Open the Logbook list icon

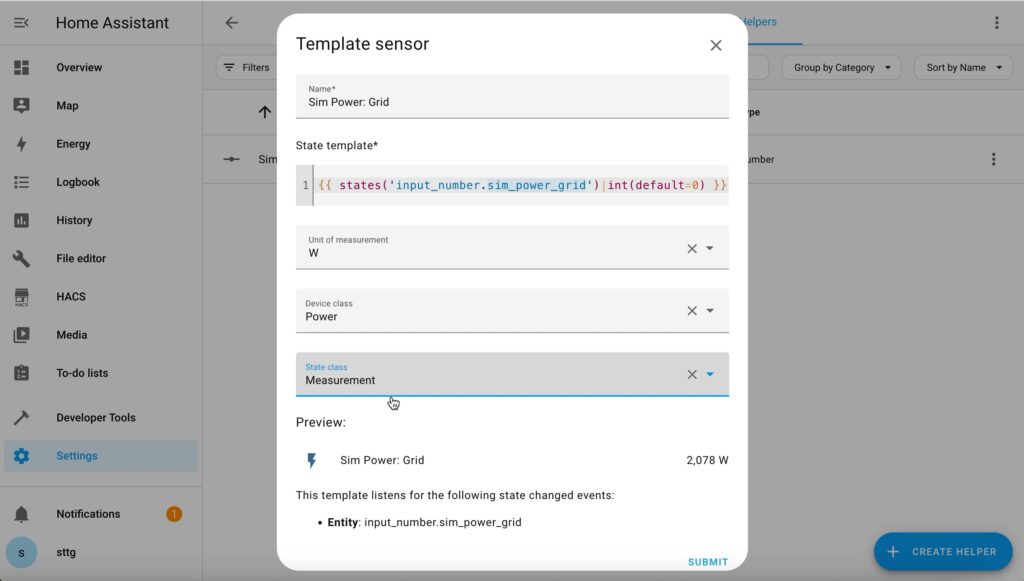(22, 182)
